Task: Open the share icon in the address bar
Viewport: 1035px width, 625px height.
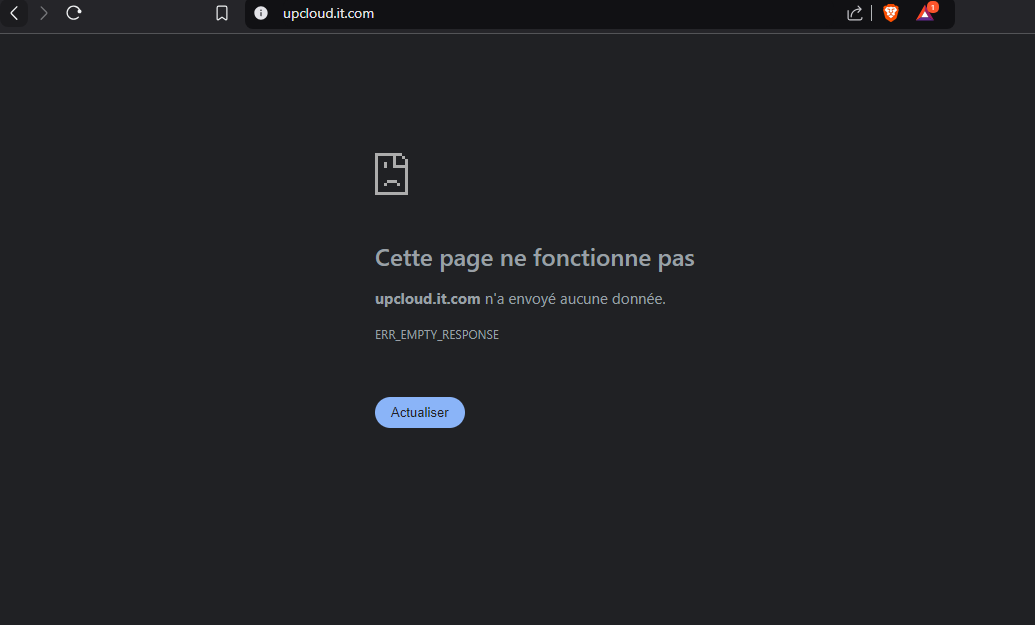Action: [x=854, y=13]
